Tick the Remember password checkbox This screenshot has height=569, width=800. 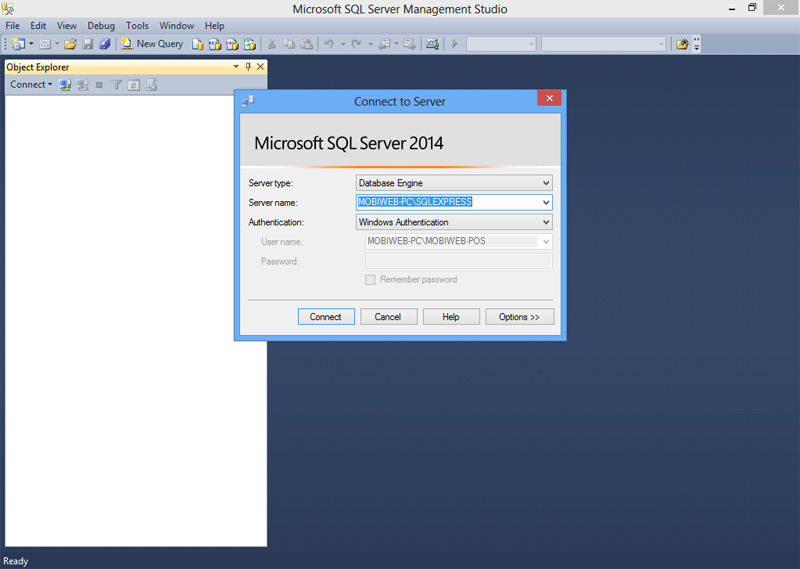(x=370, y=280)
